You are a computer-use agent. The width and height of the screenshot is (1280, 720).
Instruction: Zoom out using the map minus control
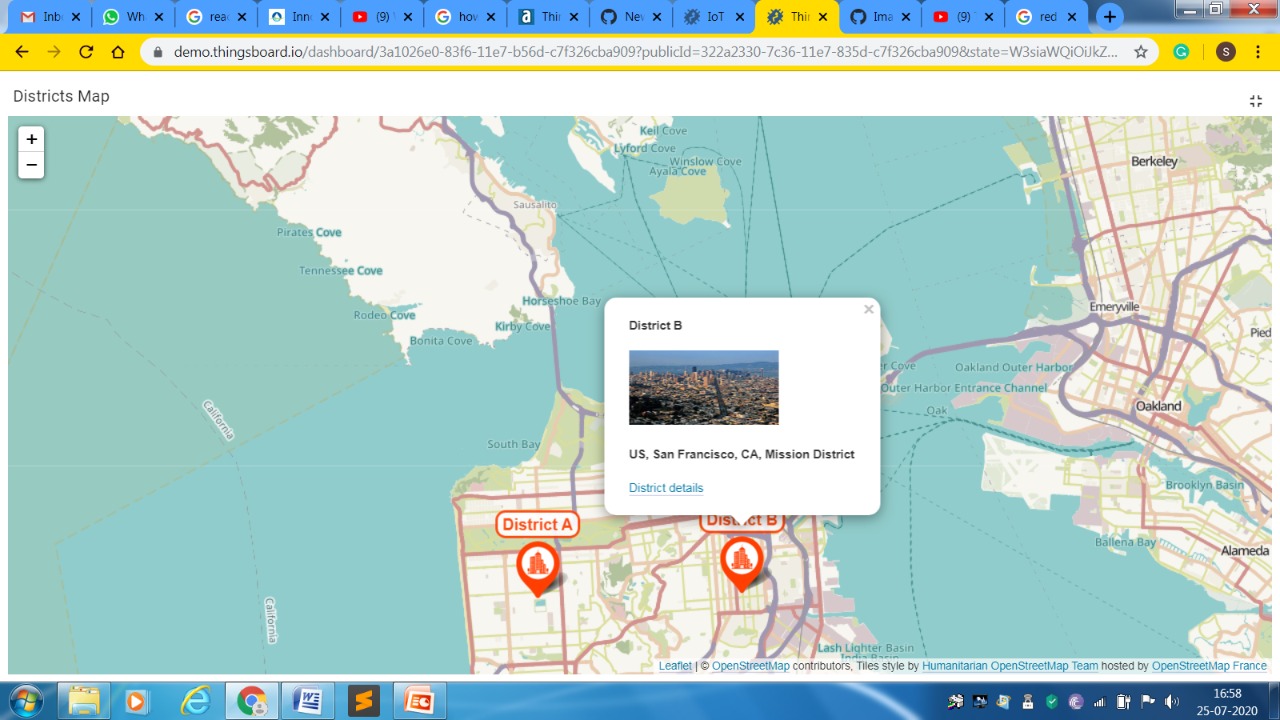pos(31,165)
